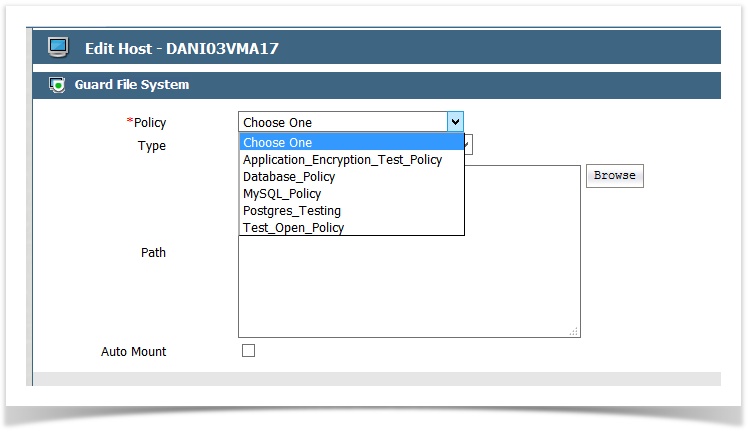Screen dimensions: 755x435
Task: Click the monitor icon beside Edit Host
Action: tap(58, 47)
